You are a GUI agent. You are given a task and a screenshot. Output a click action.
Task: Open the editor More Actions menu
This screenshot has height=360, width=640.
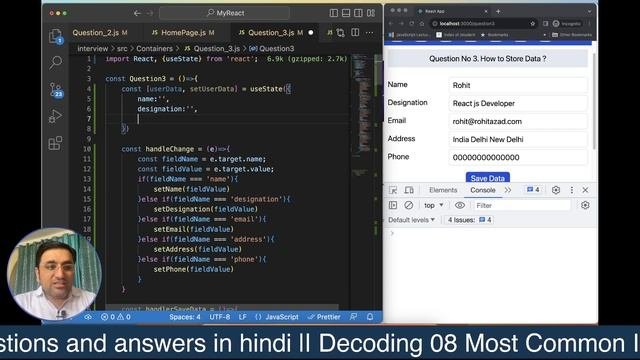tap(369, 32)
